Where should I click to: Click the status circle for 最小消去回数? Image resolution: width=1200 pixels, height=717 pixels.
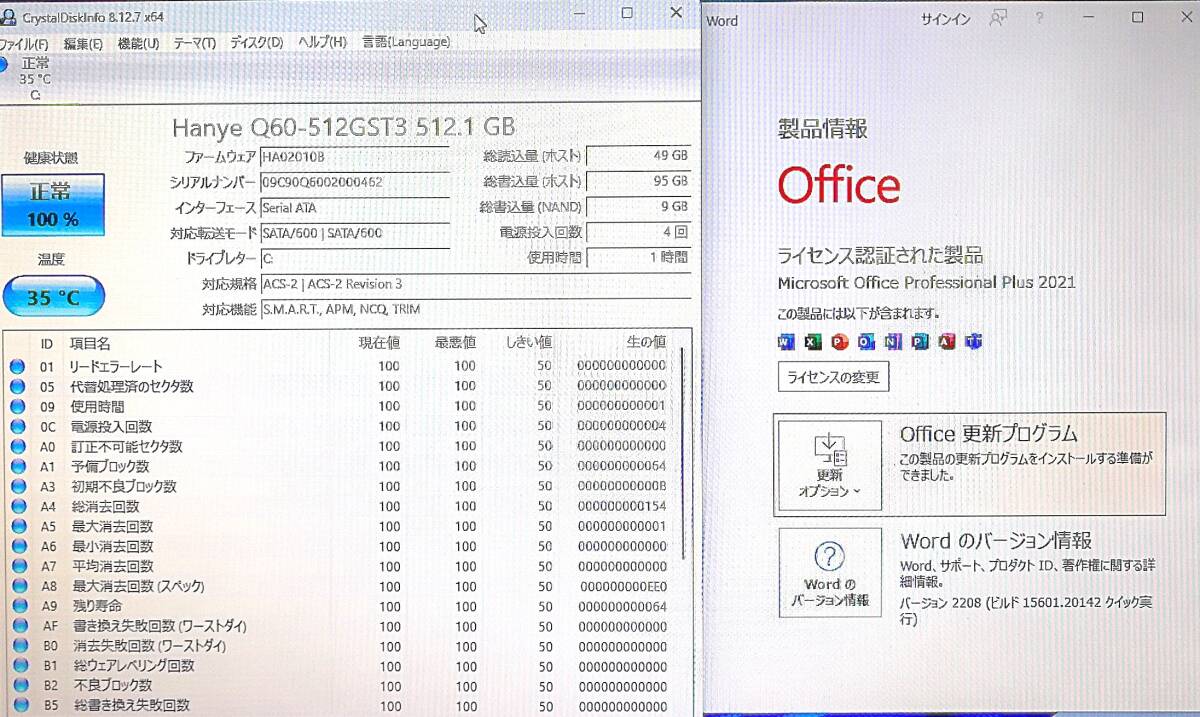click(x=17, y=546)
